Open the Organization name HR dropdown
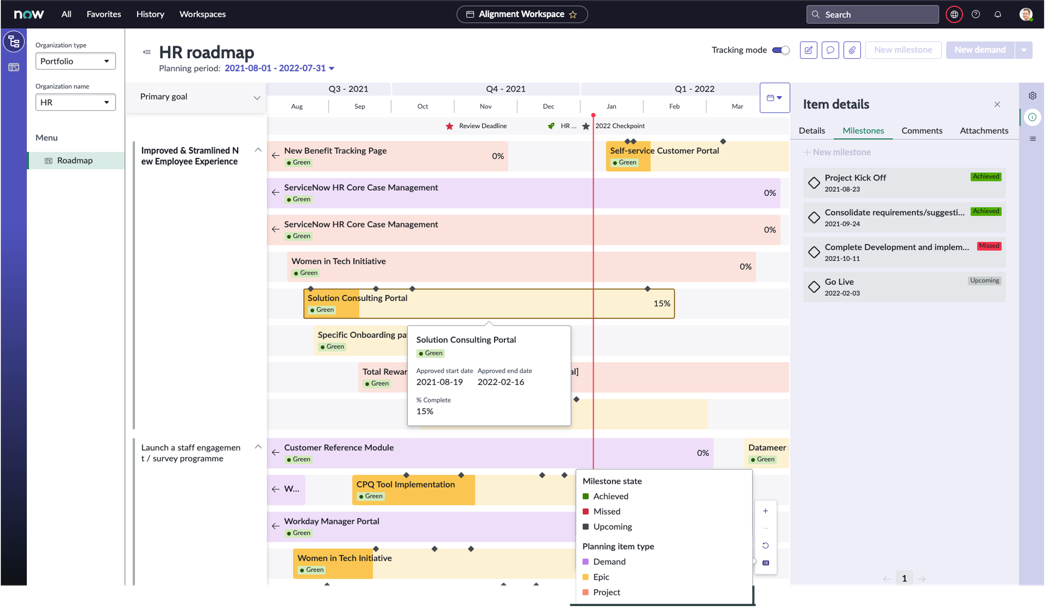 75,102
